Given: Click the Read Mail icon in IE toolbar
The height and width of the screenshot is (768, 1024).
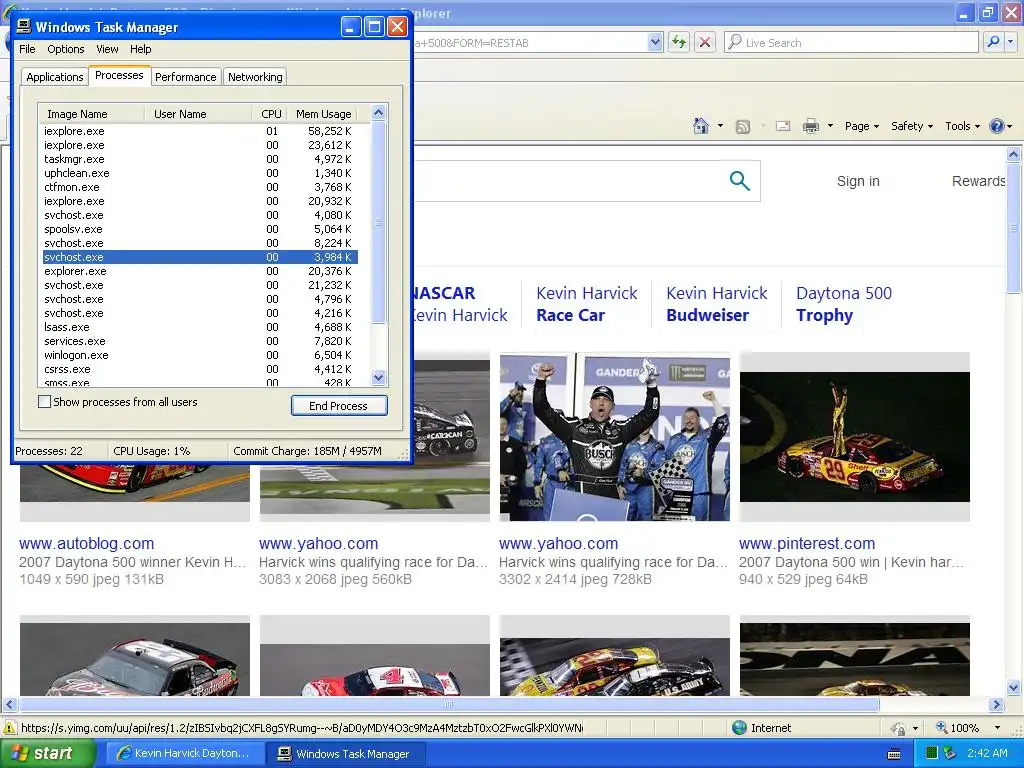Looking at the screenshot, I should pos(782,126).
